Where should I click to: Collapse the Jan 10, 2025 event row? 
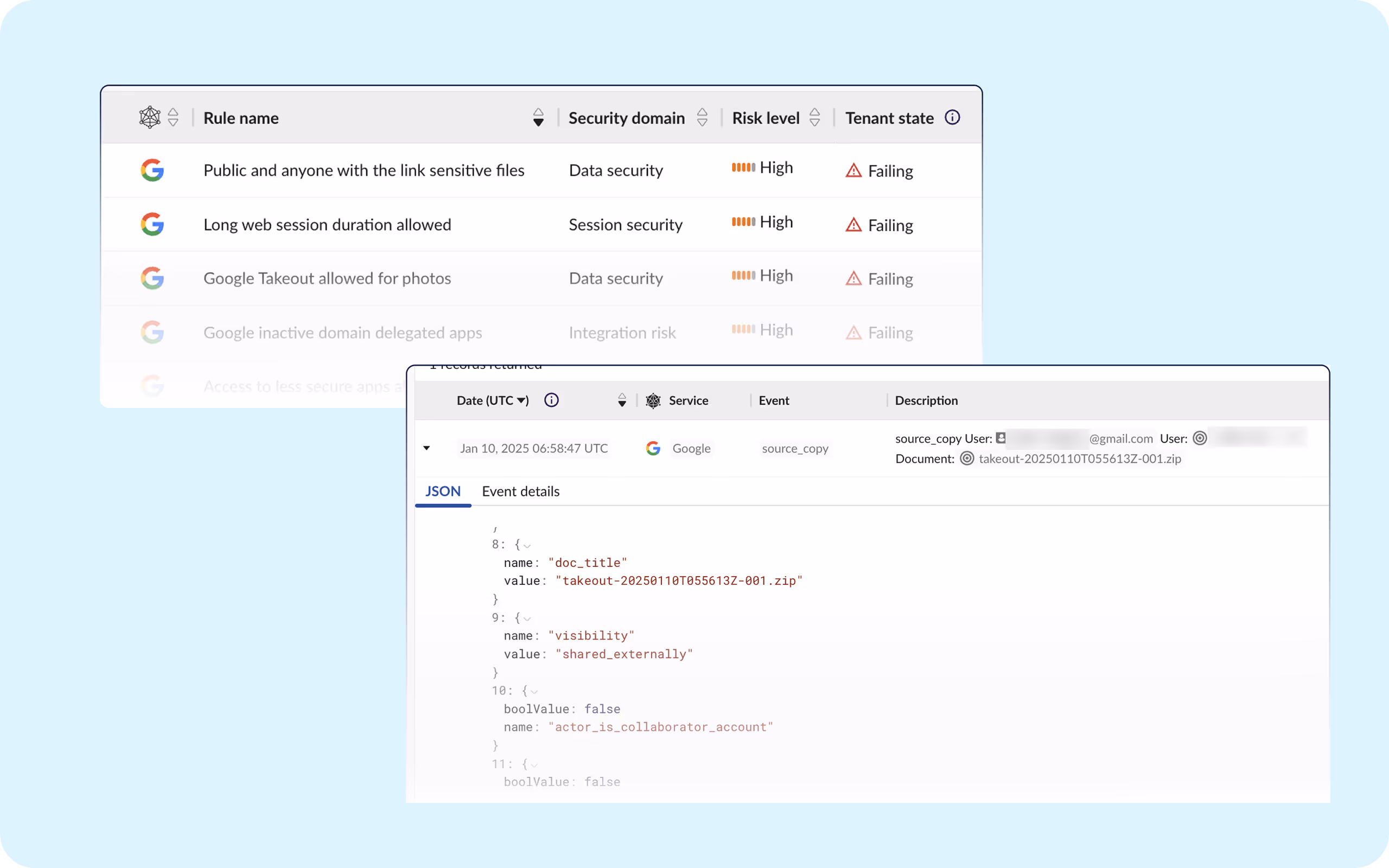coord(426,448)
